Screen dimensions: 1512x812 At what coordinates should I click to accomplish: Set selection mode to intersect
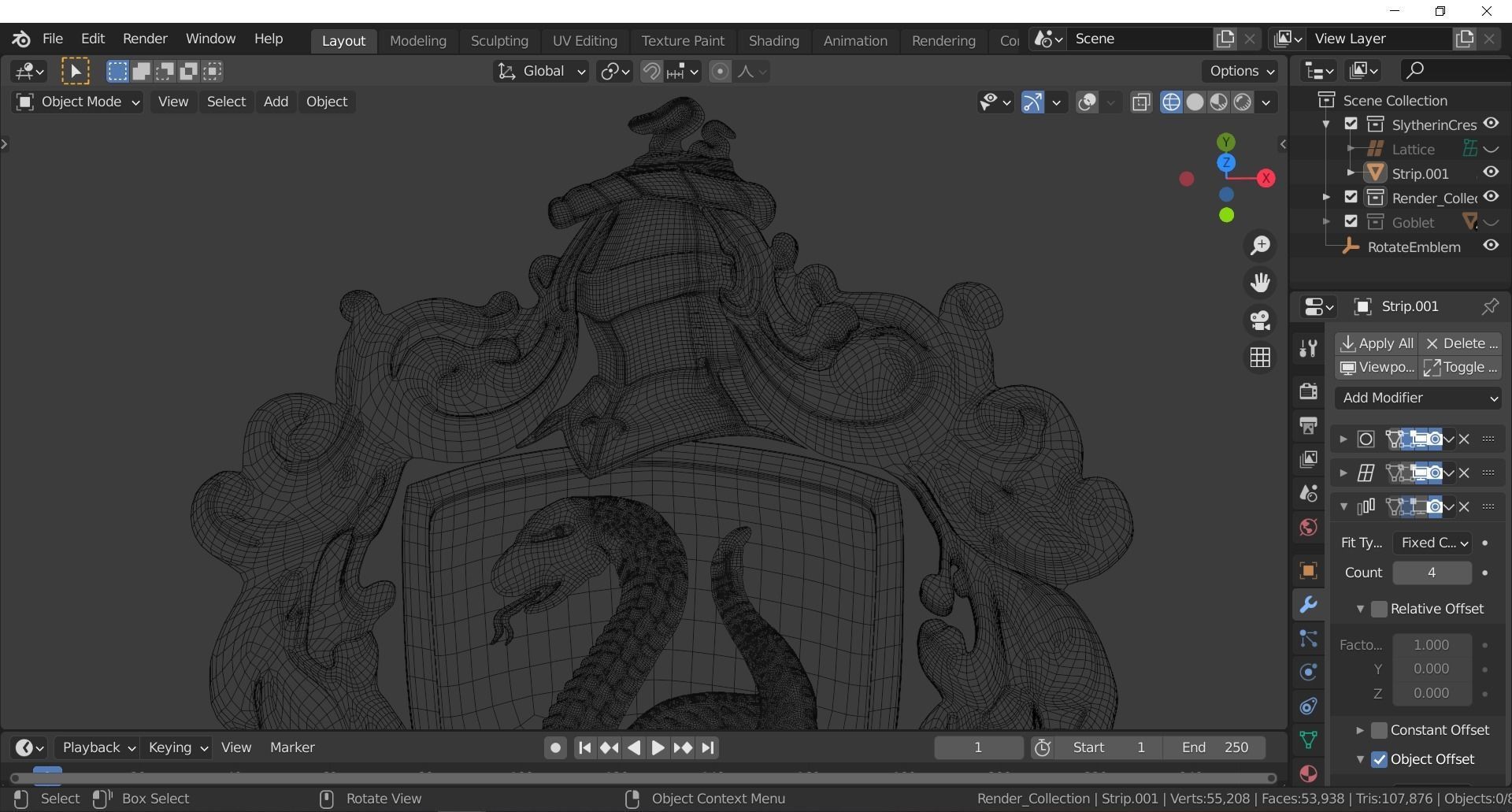pos(212,72)
